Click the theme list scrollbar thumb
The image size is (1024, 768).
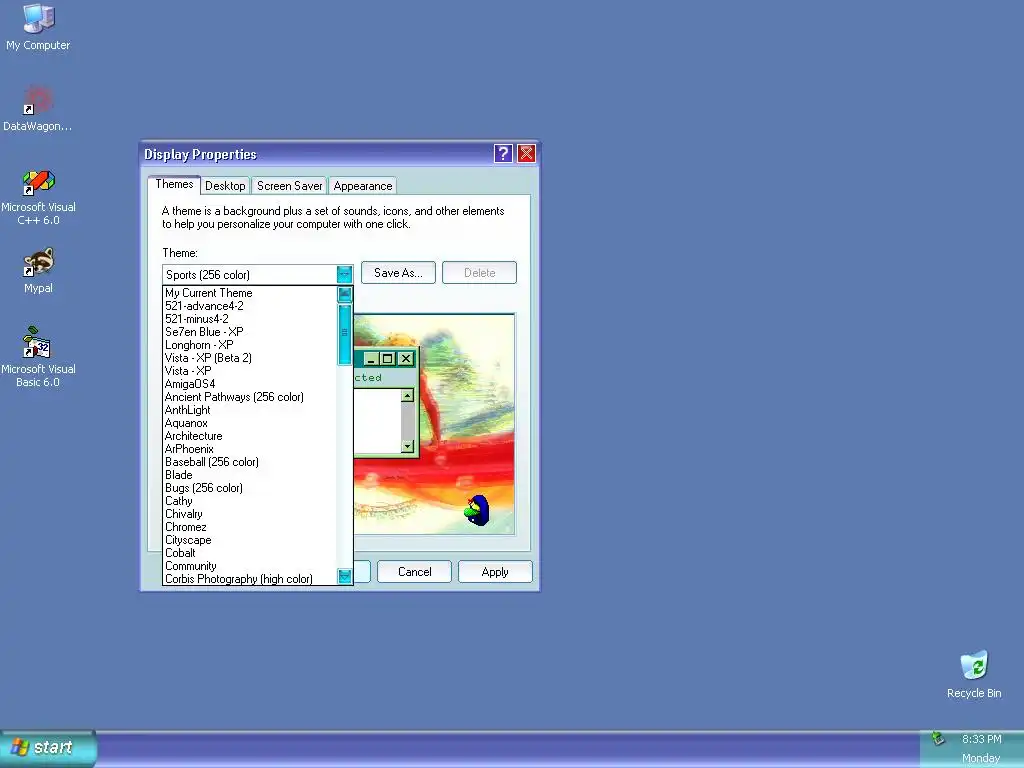(345, 334)
